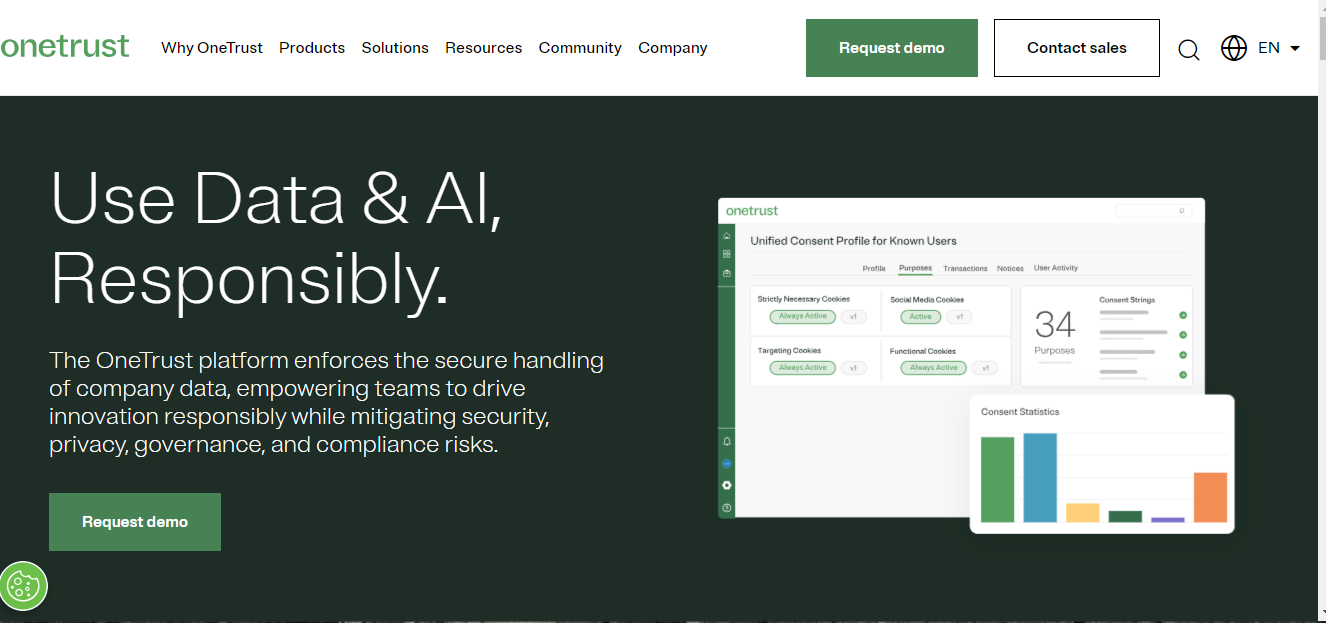
Task: Select the Purposes tab in preview
Action: coord(915,268)
